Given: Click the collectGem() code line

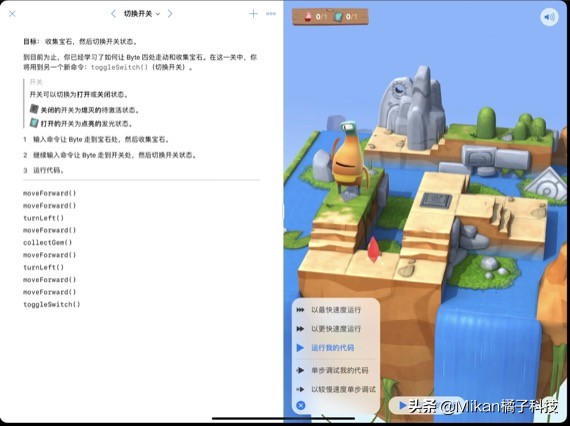Looking at the screenshot, I should (x=48, y=242).
